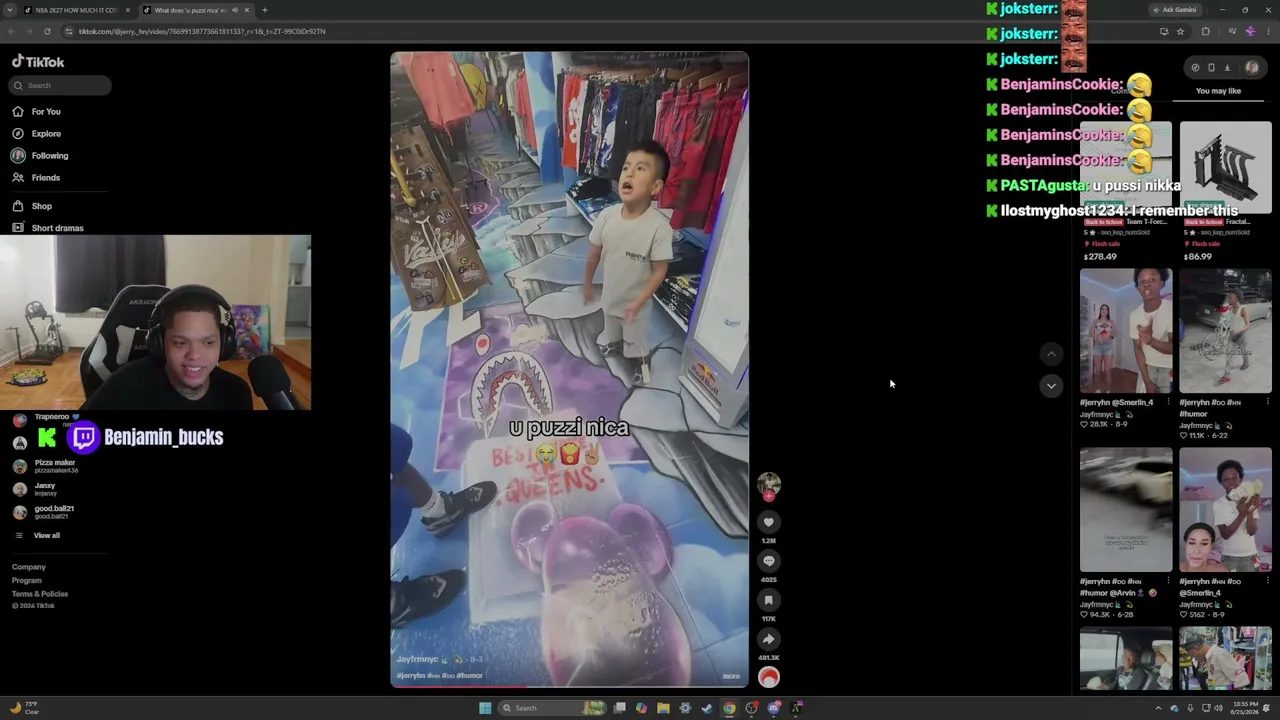This screenshot has height=720, width=1280.
Task: Open the spinning sound disc for this video
Action: pyautogui.click(x=768, y=677)
